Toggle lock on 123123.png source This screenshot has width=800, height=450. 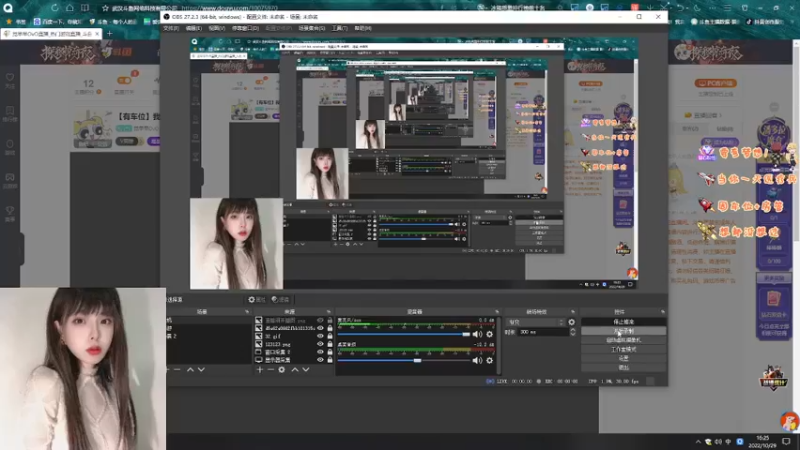[330, 344]
